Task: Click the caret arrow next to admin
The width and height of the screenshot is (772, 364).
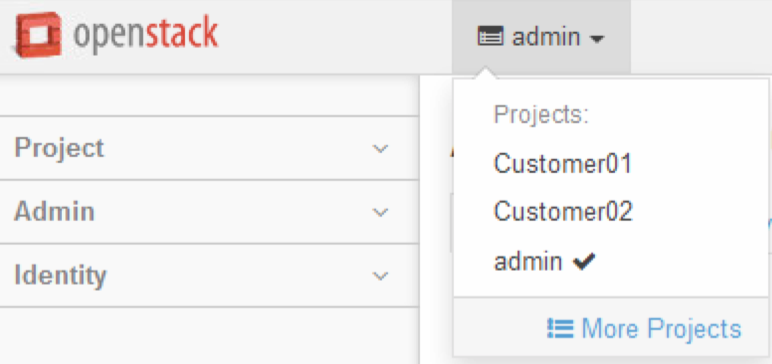Action: click(x=596, y=39)
